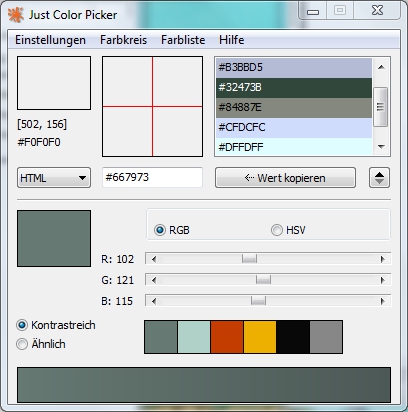Pick the yellow palette swatch
408x412 pixels.
pyautogui.click(x=260, y=337)
